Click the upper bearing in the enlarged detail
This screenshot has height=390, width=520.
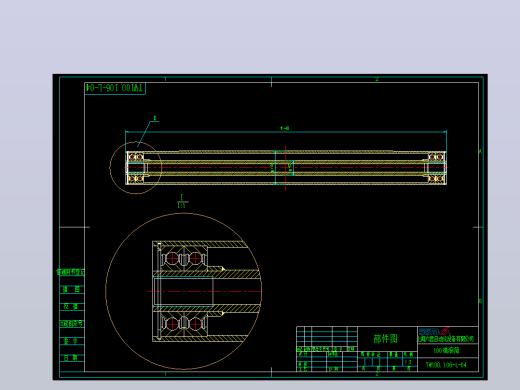click(184, 259)
